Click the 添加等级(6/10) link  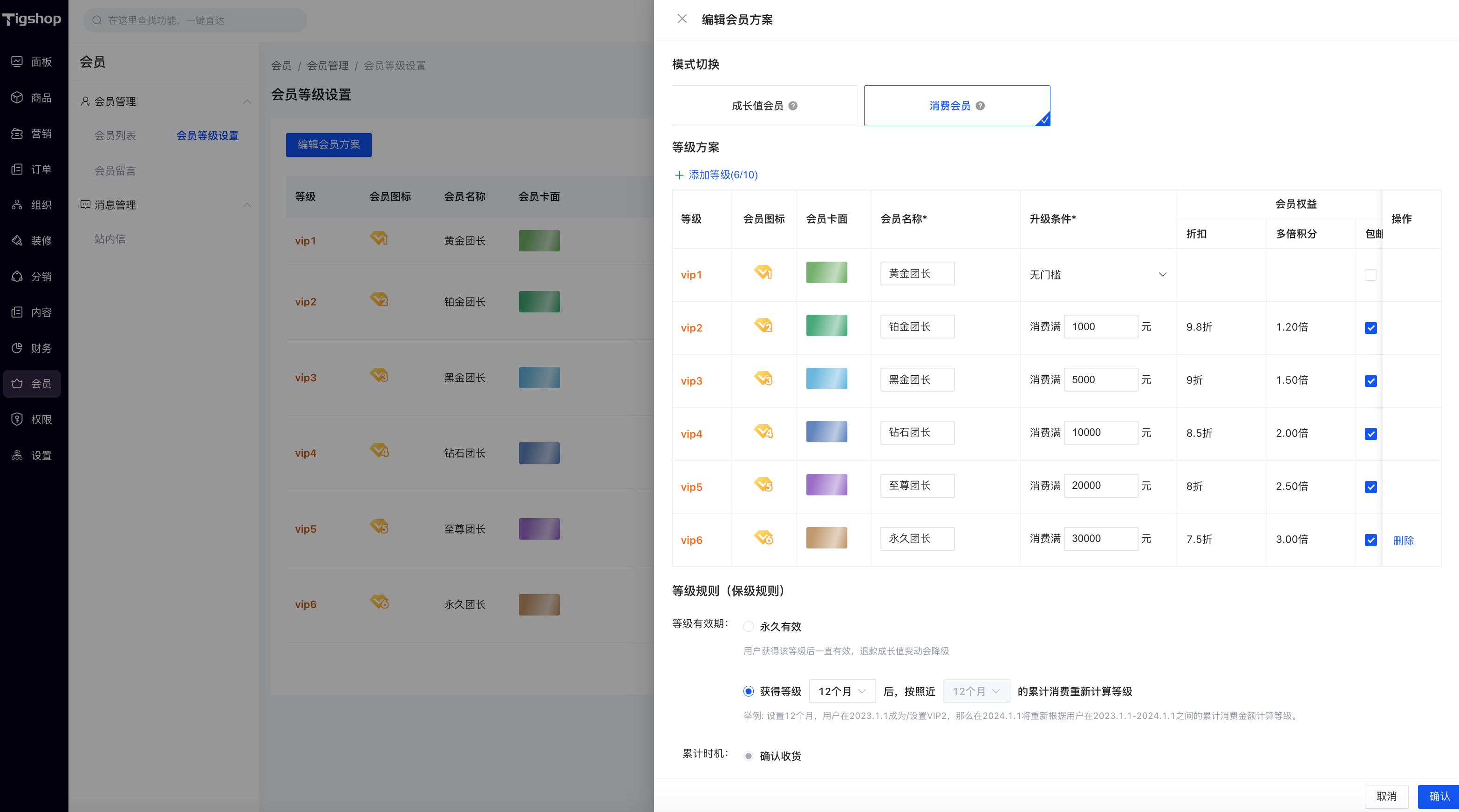(x=716, y=175)
